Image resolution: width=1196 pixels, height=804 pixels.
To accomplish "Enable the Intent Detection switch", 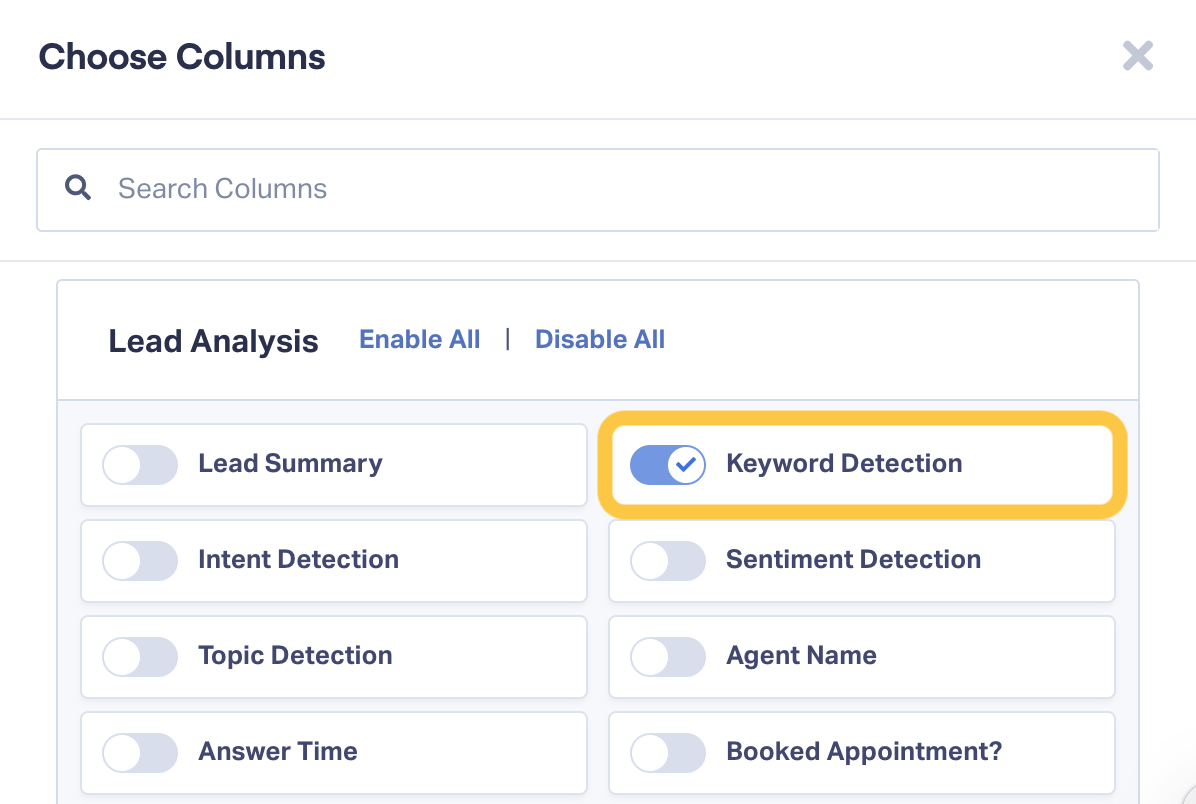I will [140, 561].
